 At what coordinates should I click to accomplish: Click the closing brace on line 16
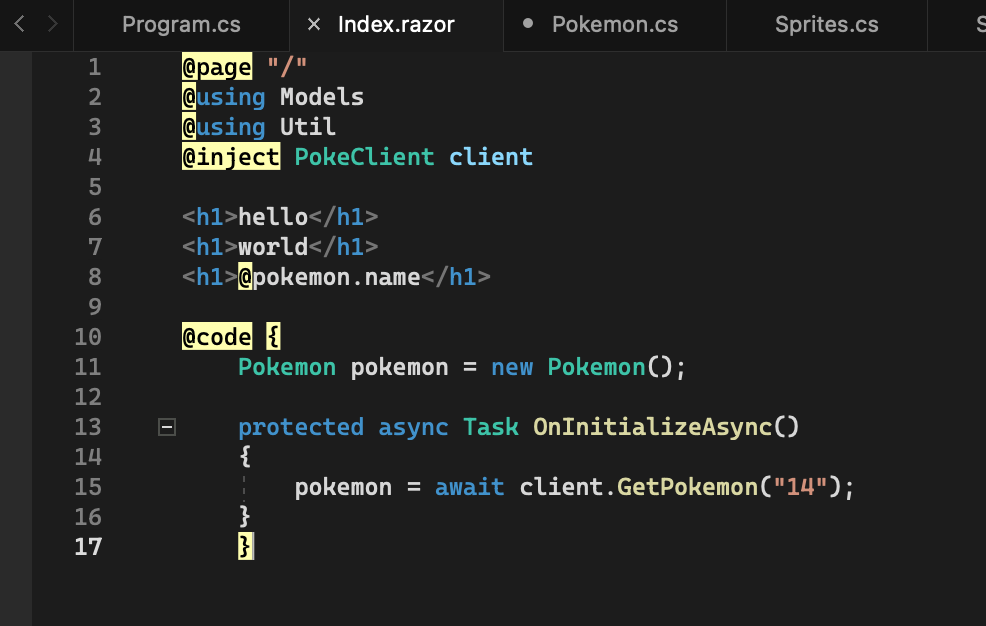pos(245,517)
